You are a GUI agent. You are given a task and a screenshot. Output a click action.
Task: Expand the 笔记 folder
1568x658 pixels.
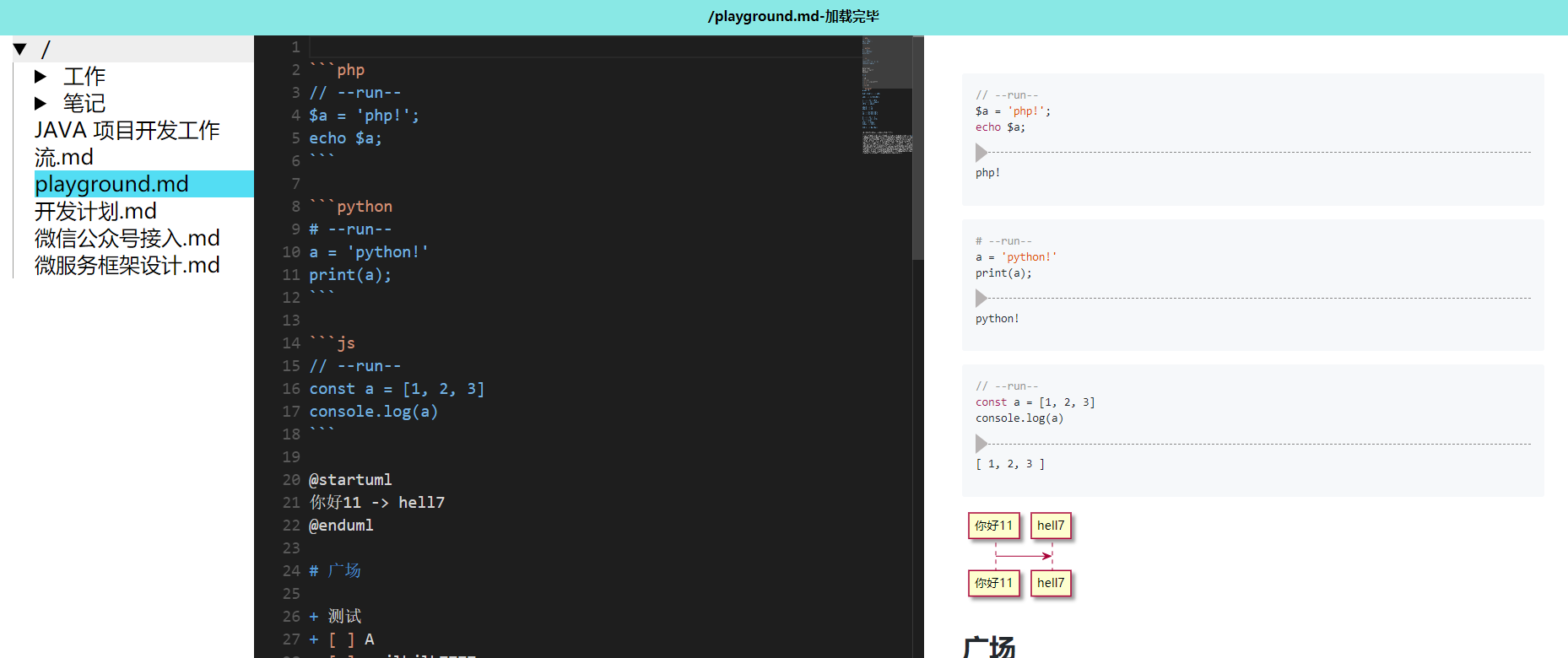[x=41, y=104]
